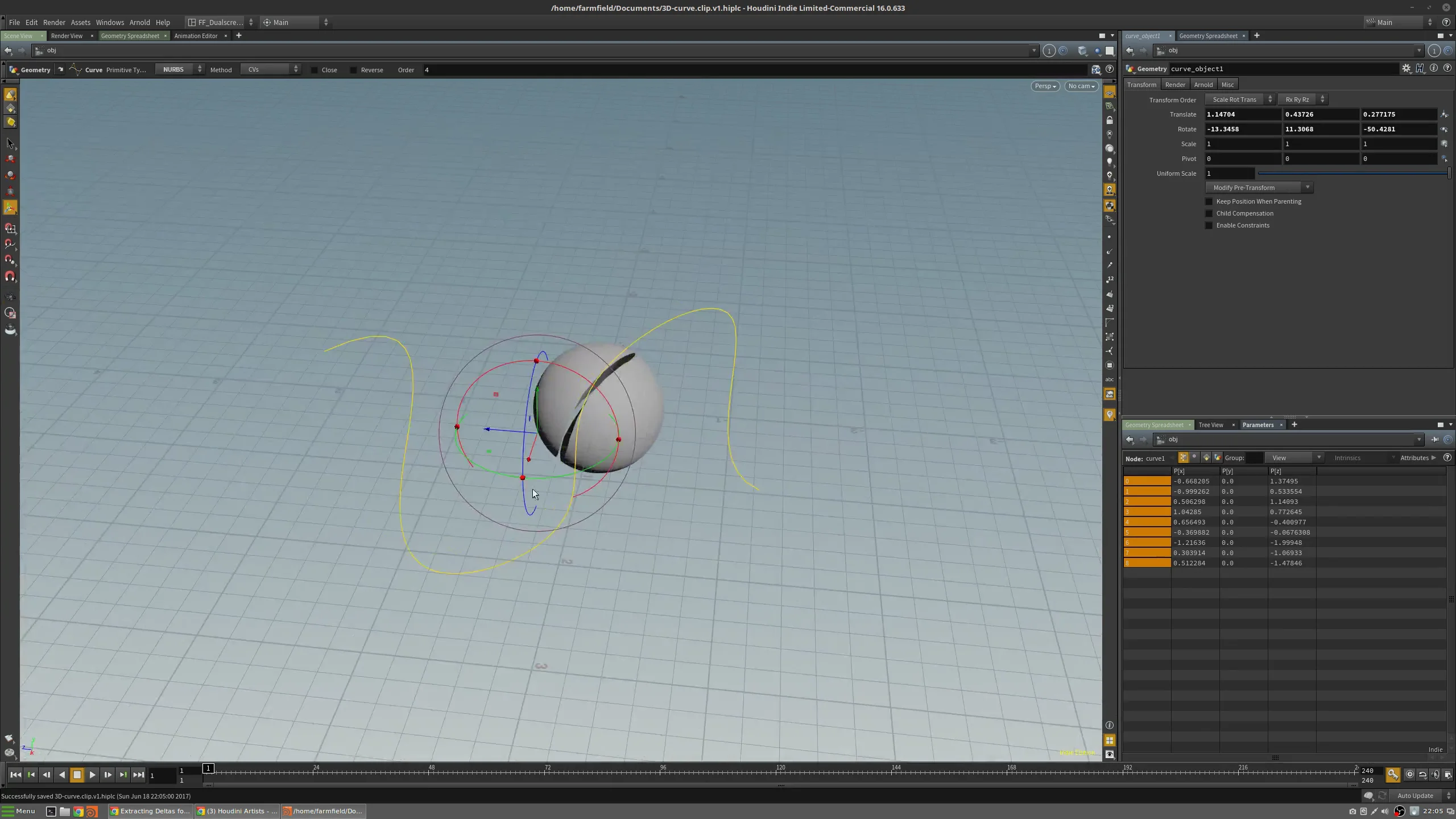Open the Render menu

click(x=54, y=22)
